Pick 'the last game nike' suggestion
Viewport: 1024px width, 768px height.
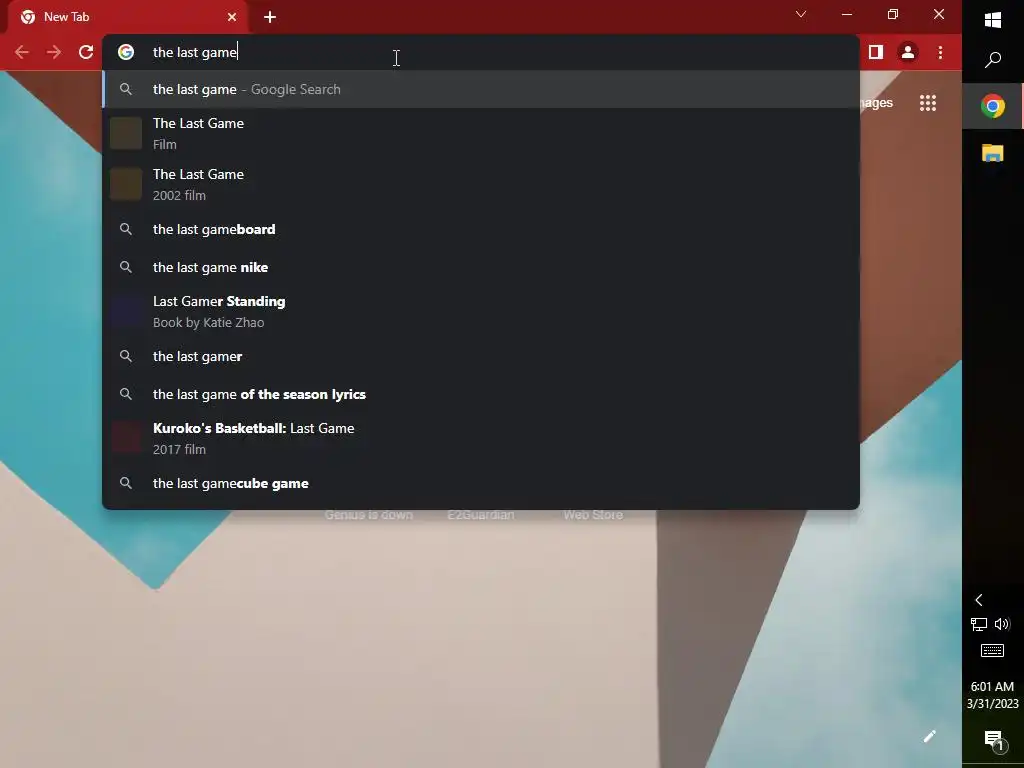point(481,267)
